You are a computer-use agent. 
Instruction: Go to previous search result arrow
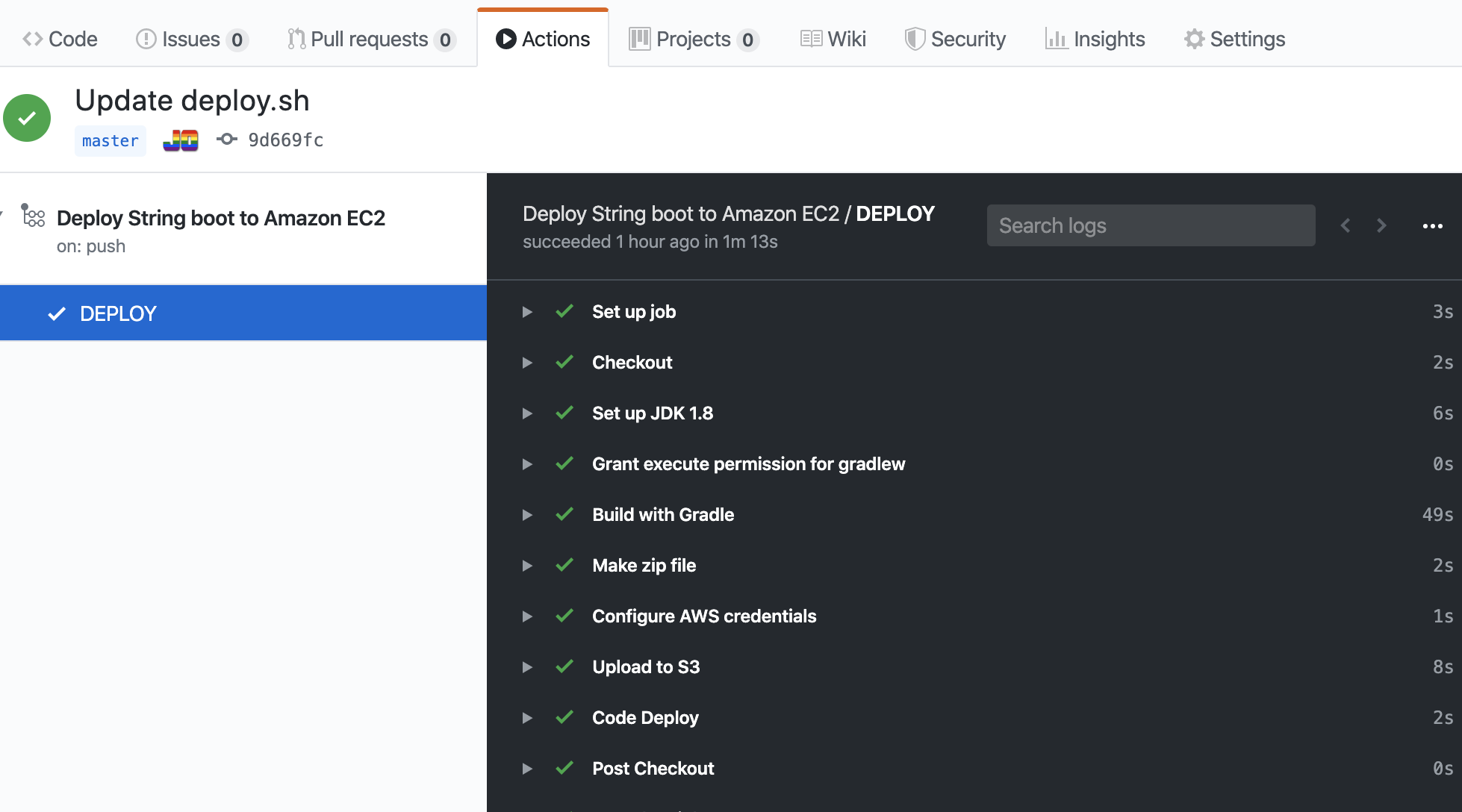click(x=1346, y=225)
